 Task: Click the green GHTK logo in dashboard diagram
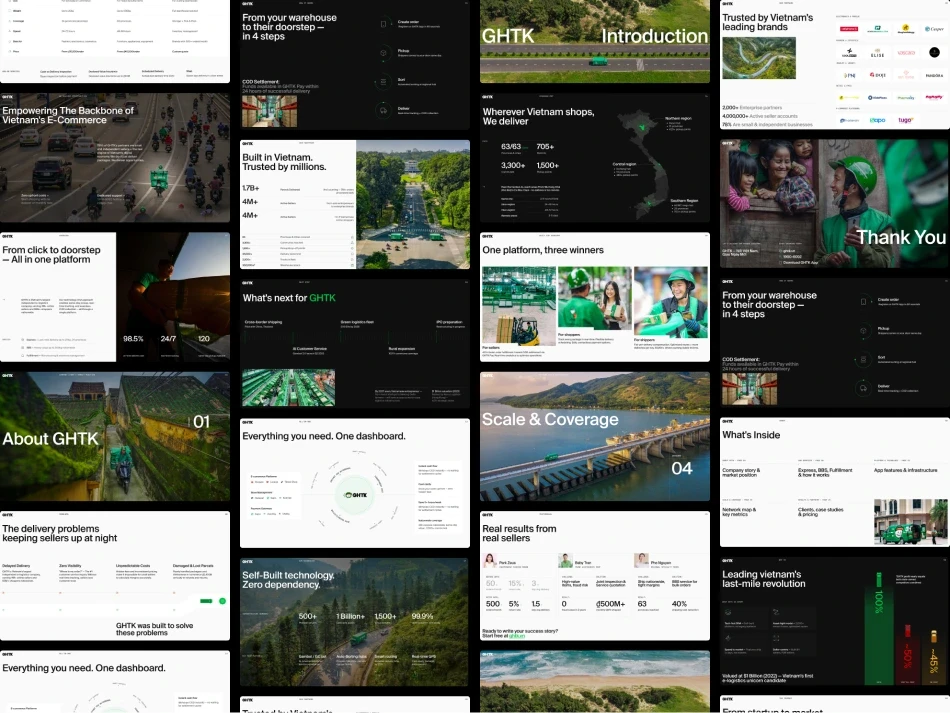tap(356, 495)
